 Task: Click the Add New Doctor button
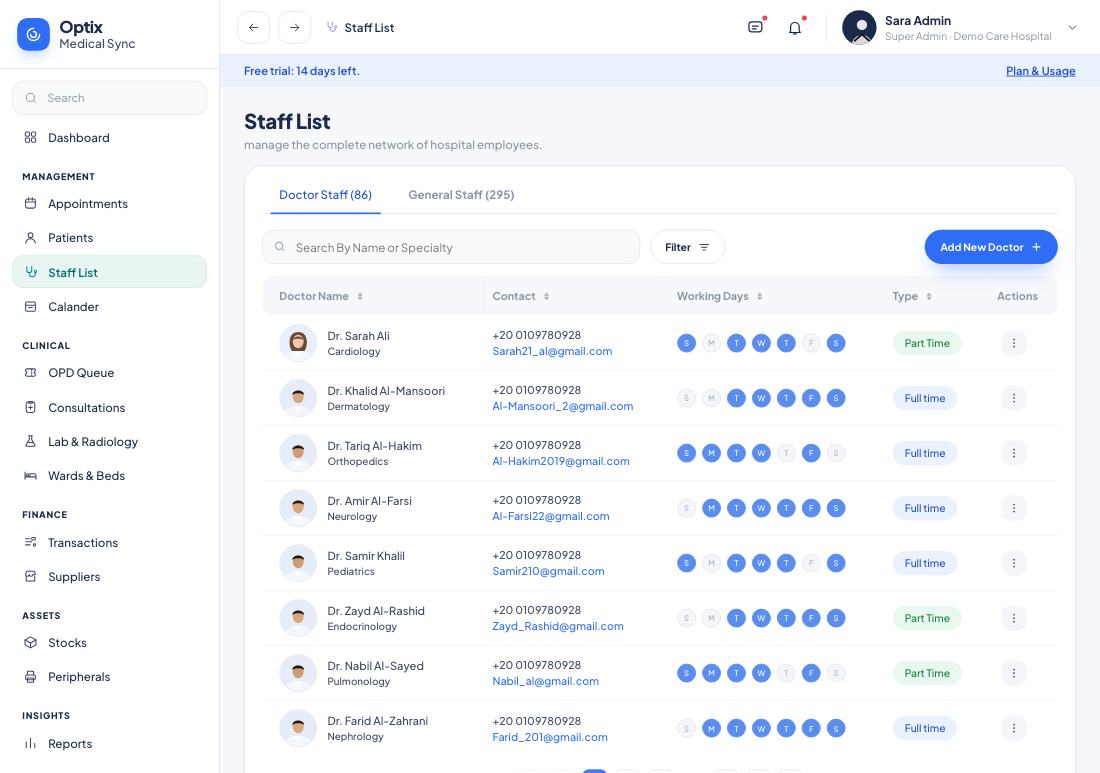coord(991,247)
